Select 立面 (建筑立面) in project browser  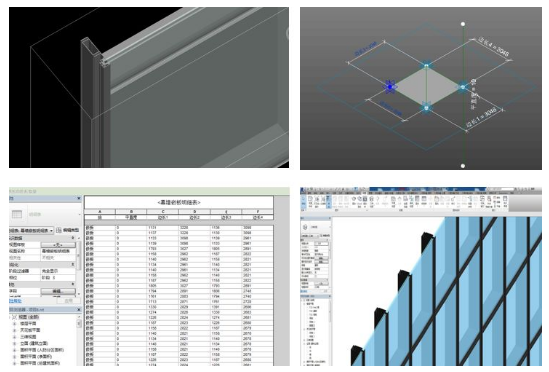[x=34, y=343]
